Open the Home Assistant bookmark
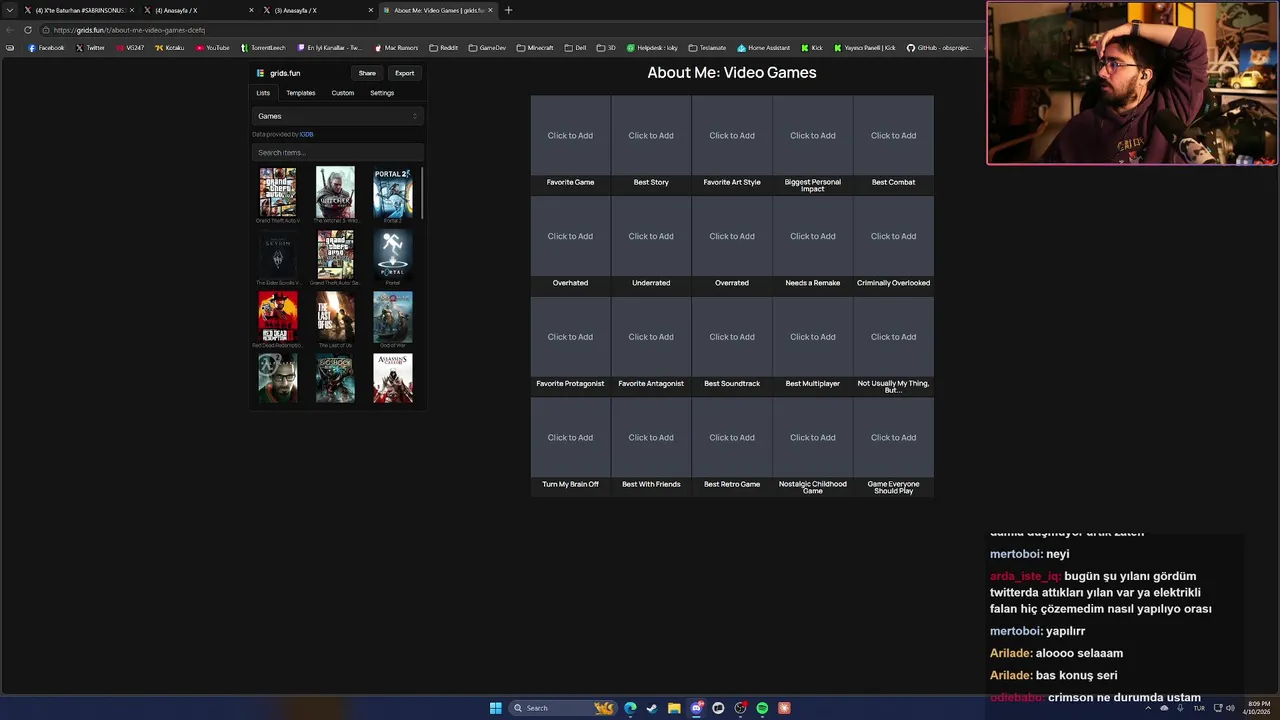 [x=764, y=48]
